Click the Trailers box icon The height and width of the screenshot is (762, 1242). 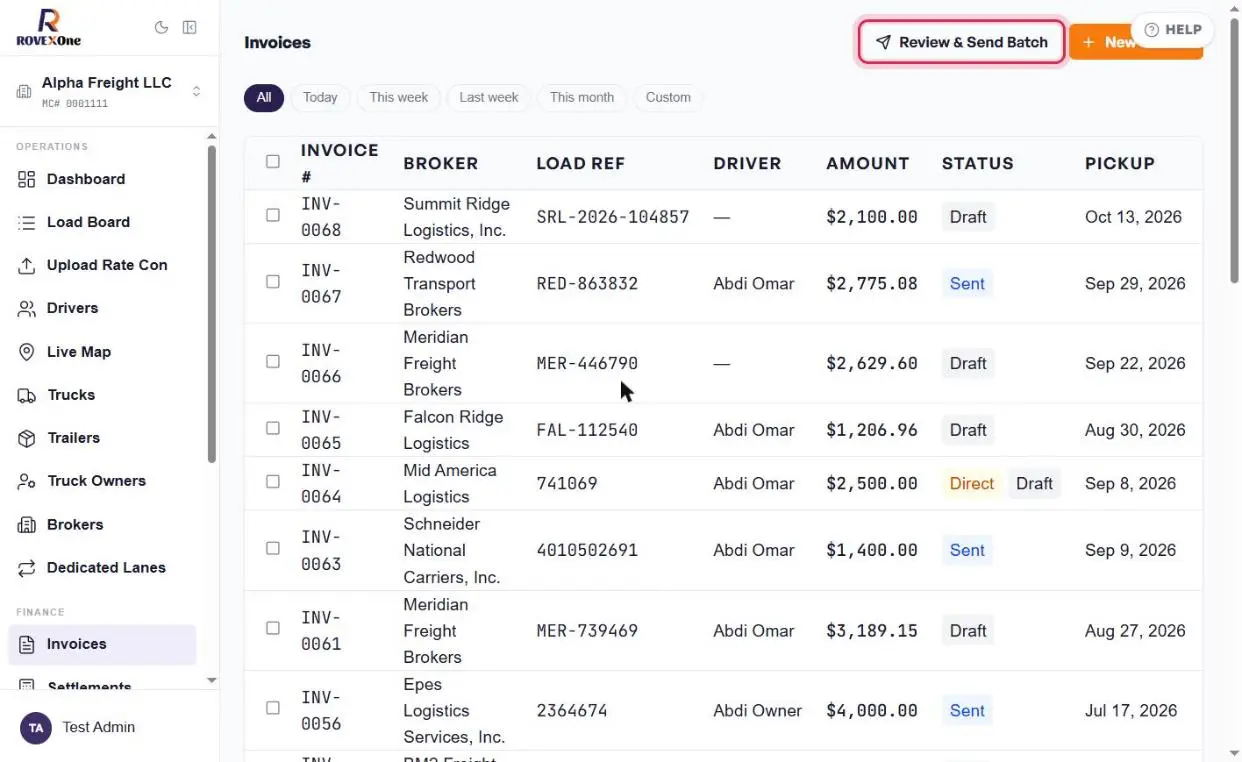click(x=27, y=438)
